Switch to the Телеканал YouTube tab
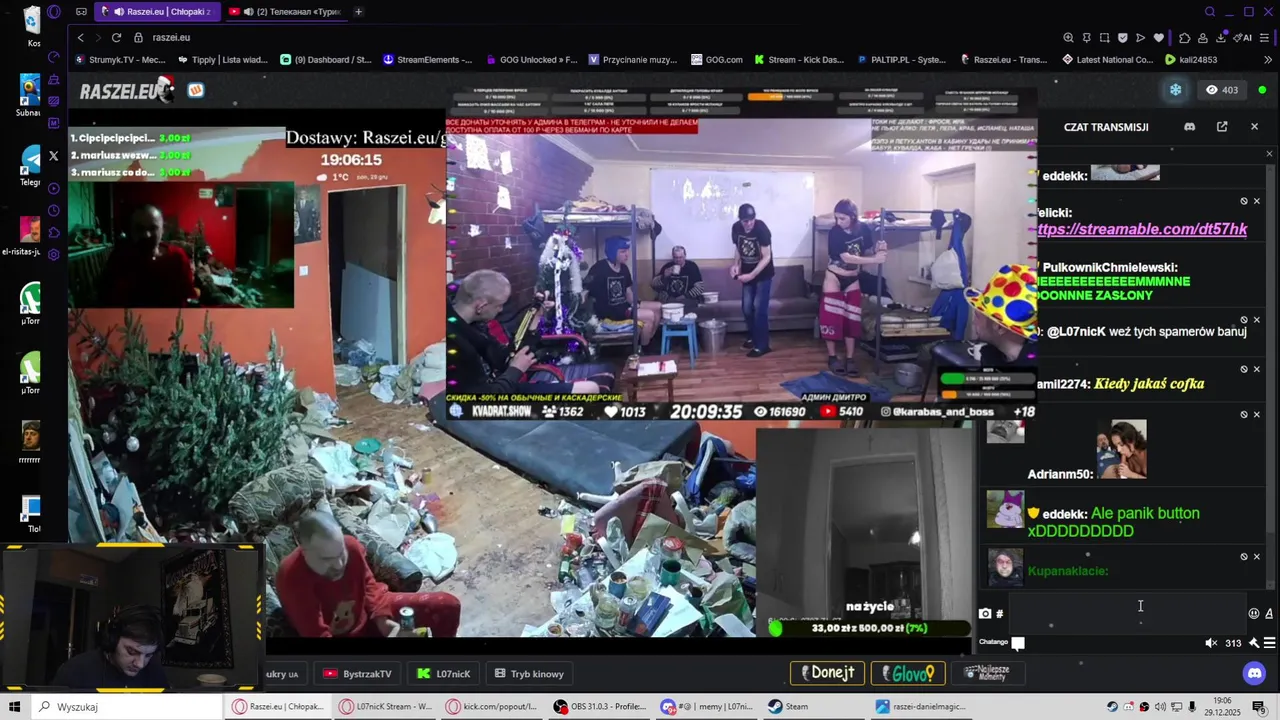1280x720 pixels. tap(286, 12)
